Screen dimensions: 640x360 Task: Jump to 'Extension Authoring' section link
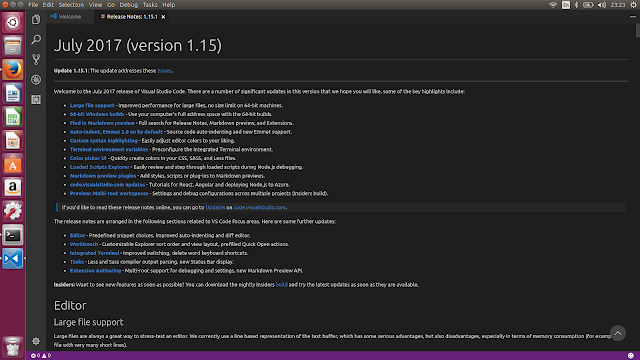[x=96, y=271]
